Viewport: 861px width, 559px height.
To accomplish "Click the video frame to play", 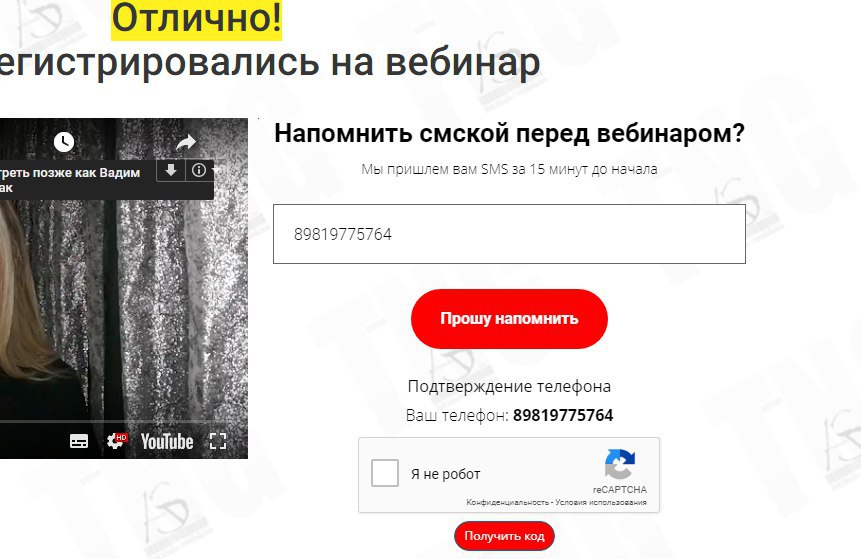I will coord(124,308).
